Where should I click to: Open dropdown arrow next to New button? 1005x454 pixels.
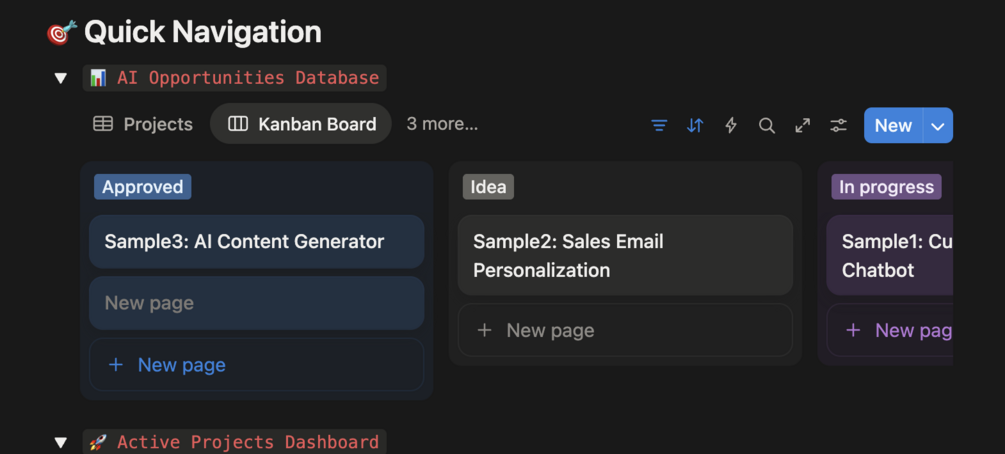pyautogui.click(x=937, y=126)
